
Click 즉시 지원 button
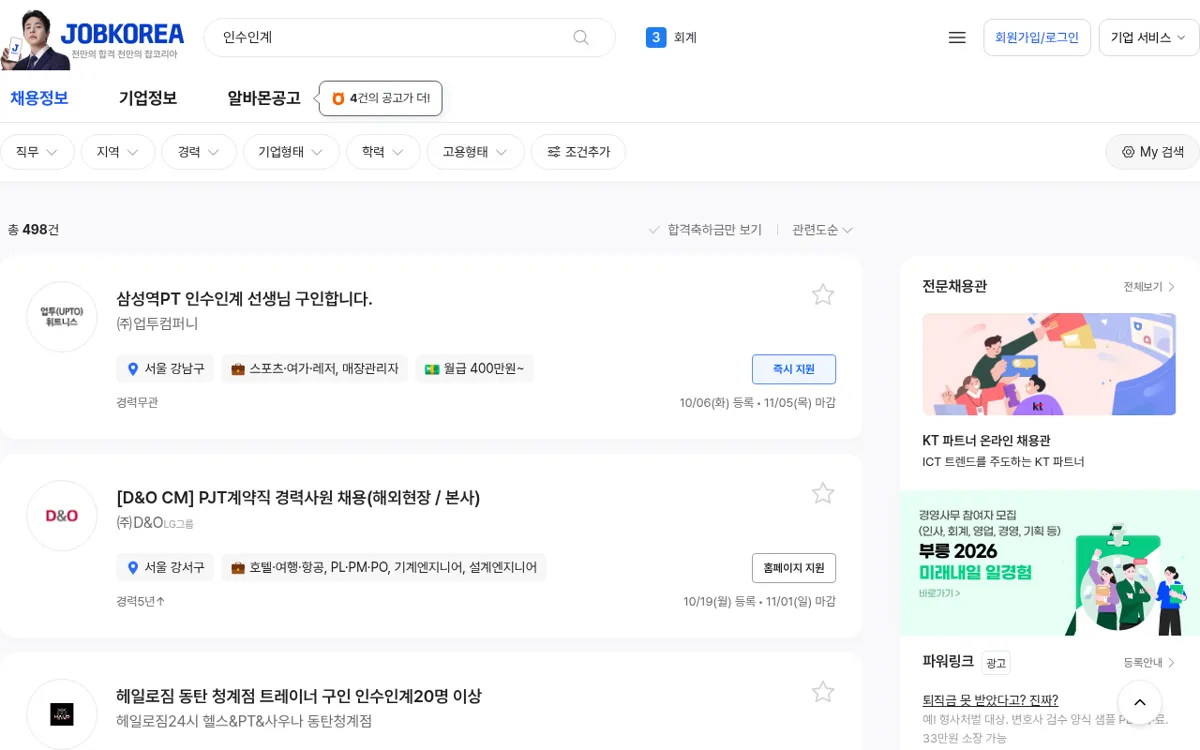tap(794, 369)
